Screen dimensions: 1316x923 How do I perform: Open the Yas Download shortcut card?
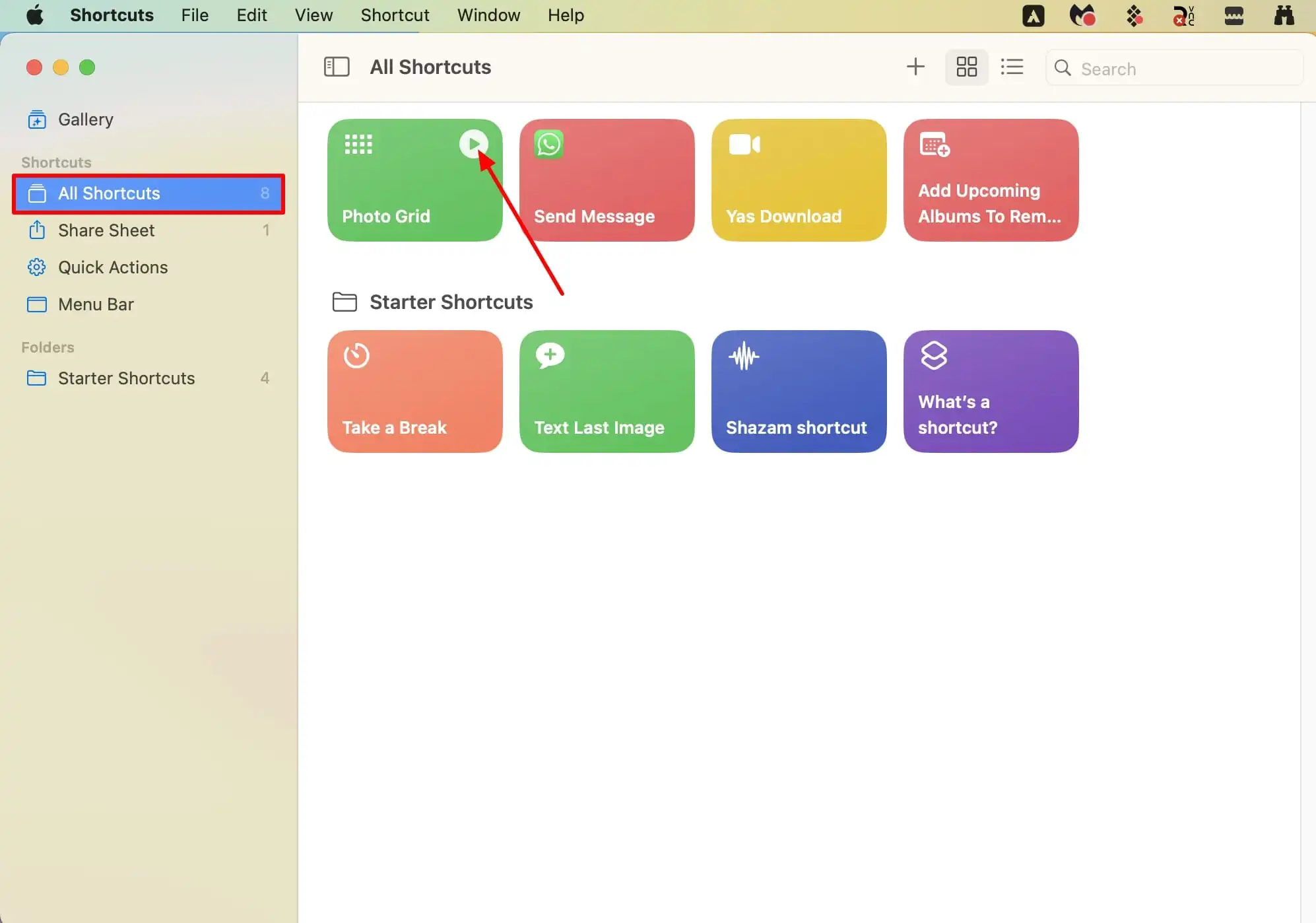(x=799, y=180)
